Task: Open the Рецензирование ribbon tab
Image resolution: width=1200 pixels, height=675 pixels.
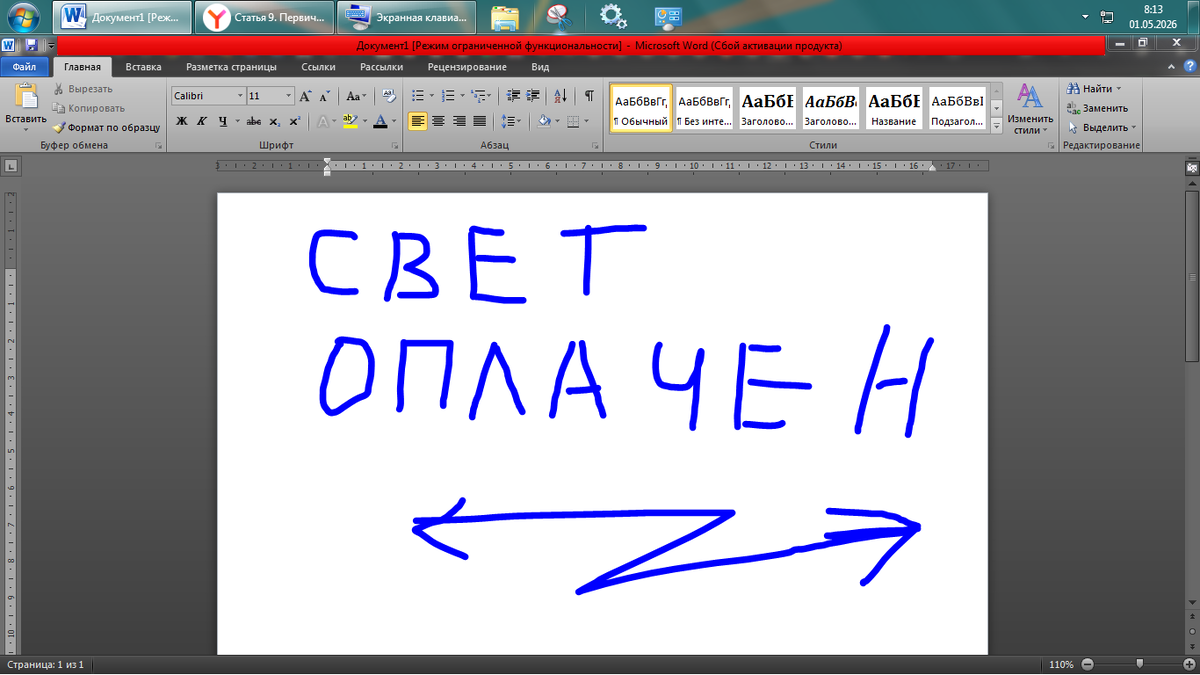Action: (467, 67)
